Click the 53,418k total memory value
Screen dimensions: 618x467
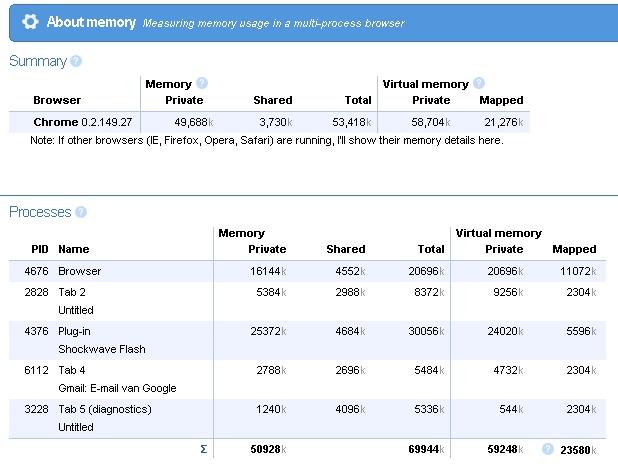click(352, 122)
